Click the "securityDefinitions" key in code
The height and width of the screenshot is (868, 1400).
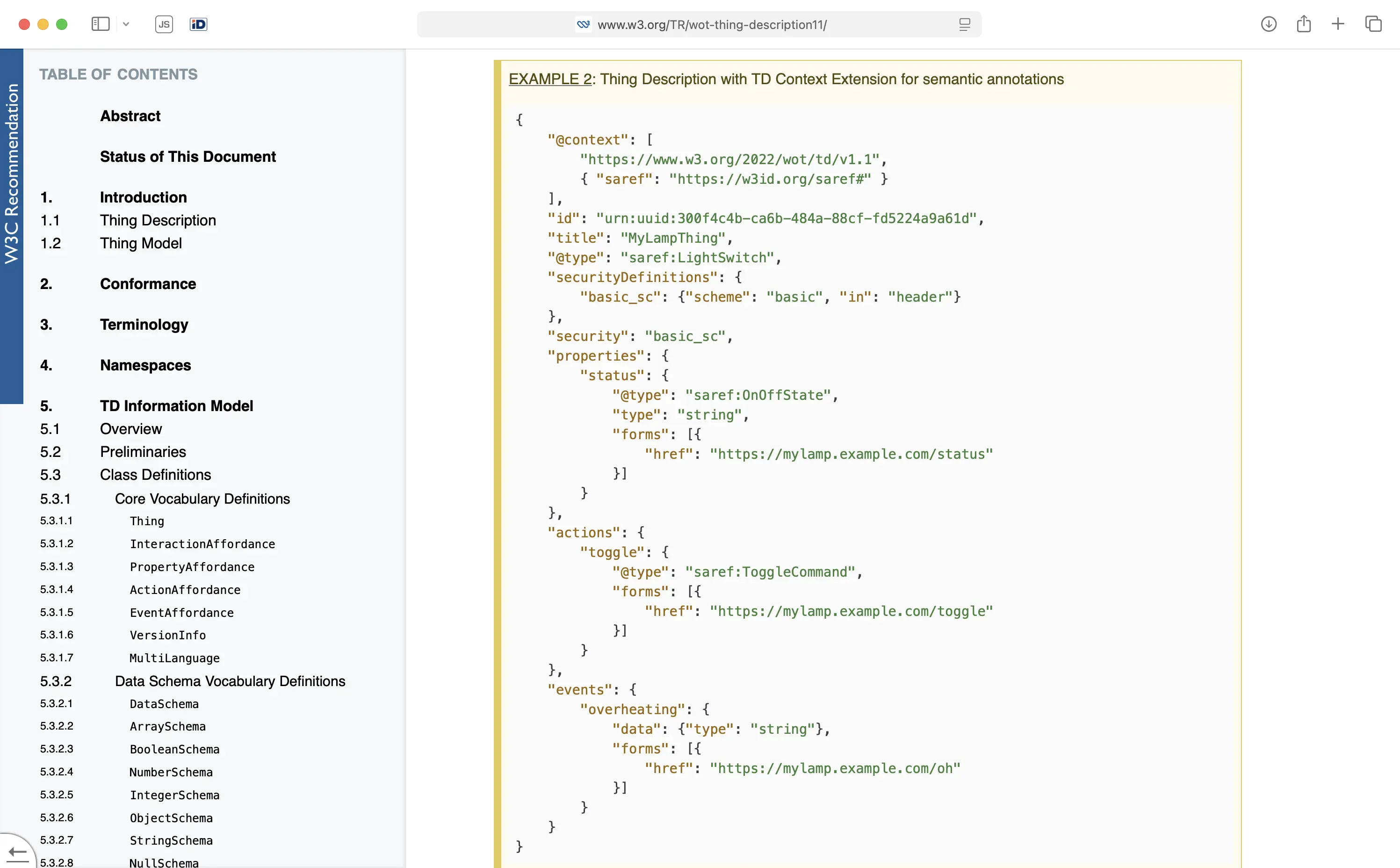633,278
